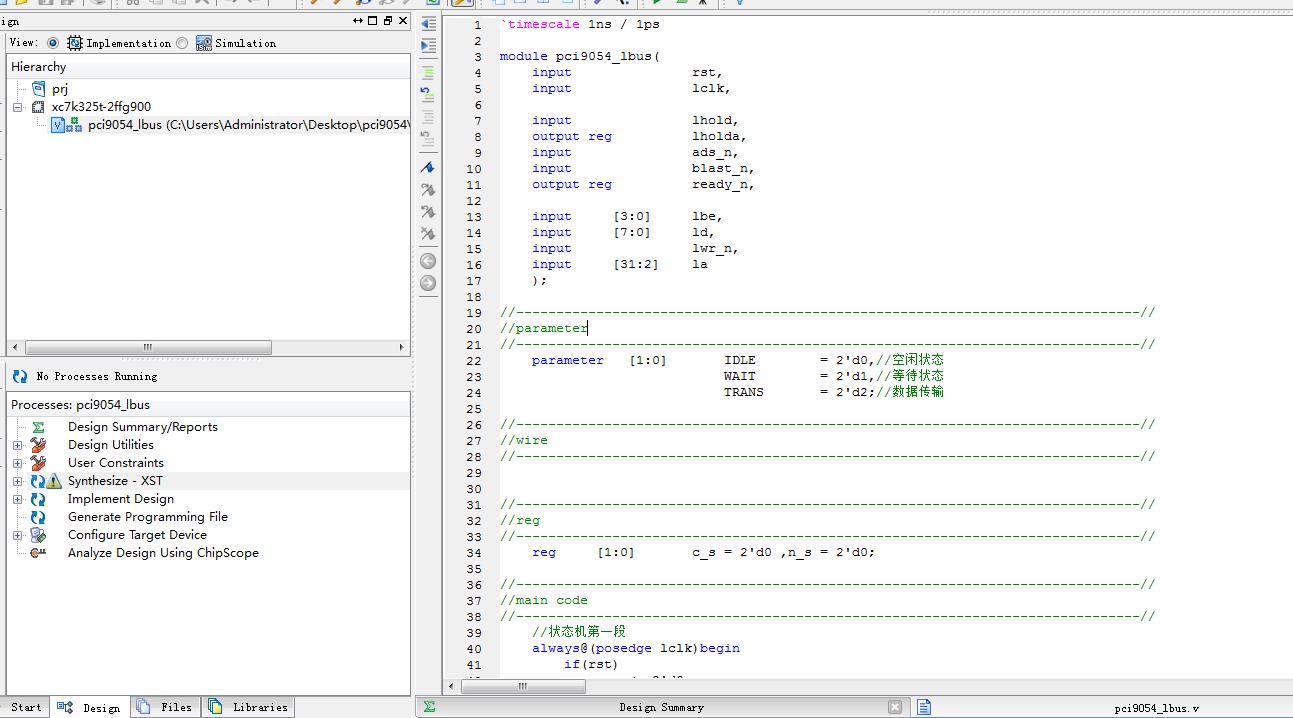This screenshot has height=718, width=1293.
Task: Click the indent selection icon in editor toolbar
Action: click(428, 46)
